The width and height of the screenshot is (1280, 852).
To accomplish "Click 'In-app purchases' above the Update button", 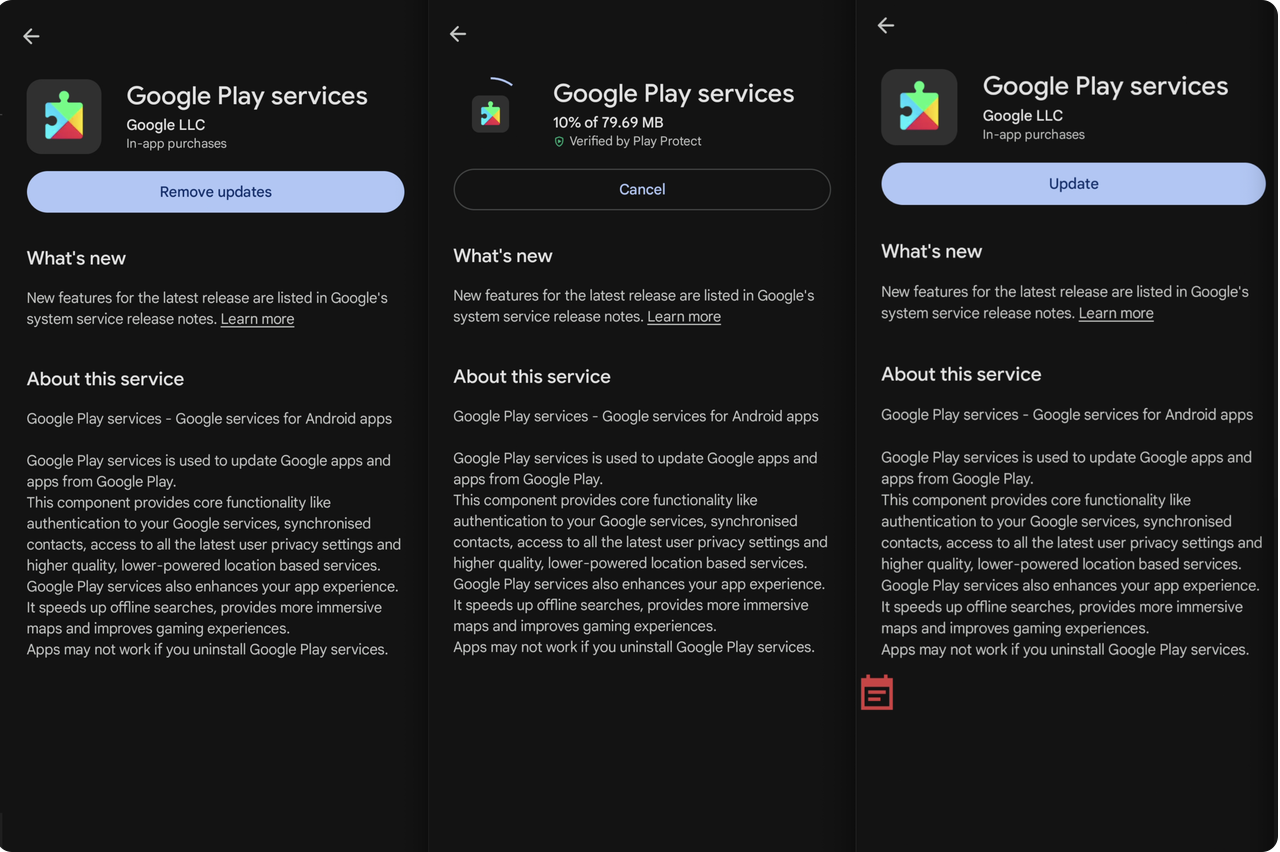I will click(1033, 135).
